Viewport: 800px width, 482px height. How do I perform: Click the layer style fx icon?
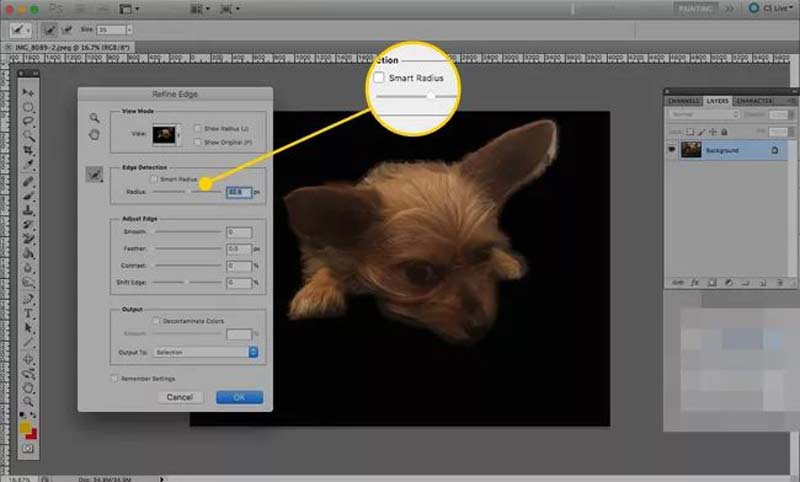click(695, 283)
